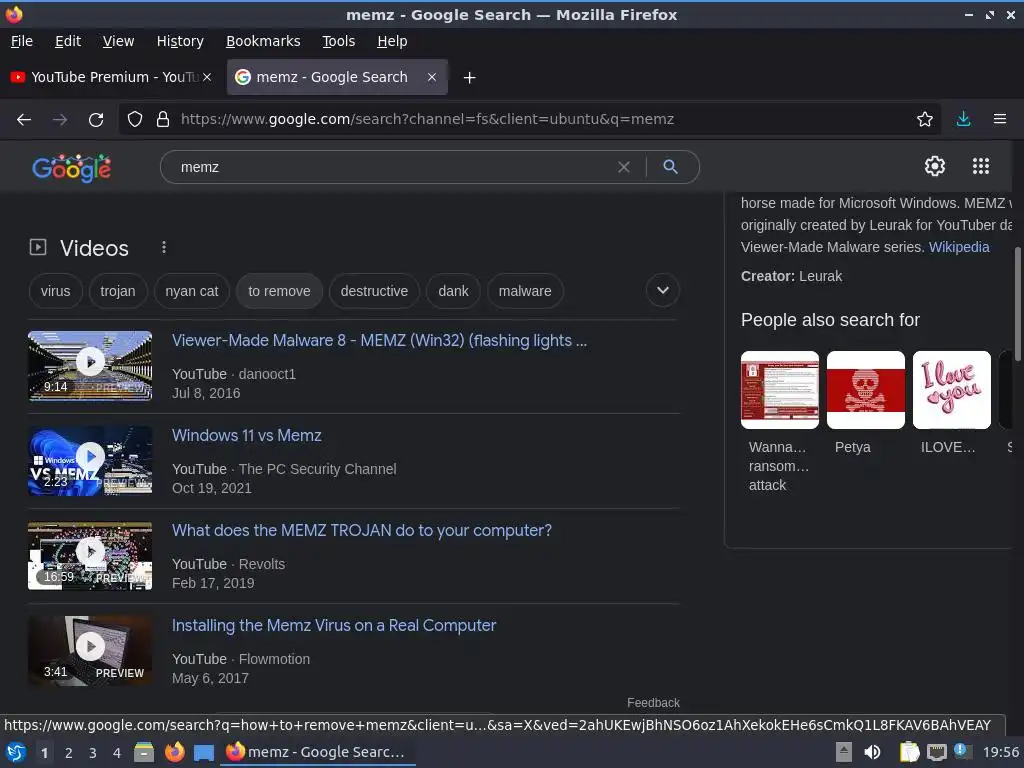Open Installing the Memz Virus video link
The width and height of the screenshot is (1024, 768).
(334, 626)
